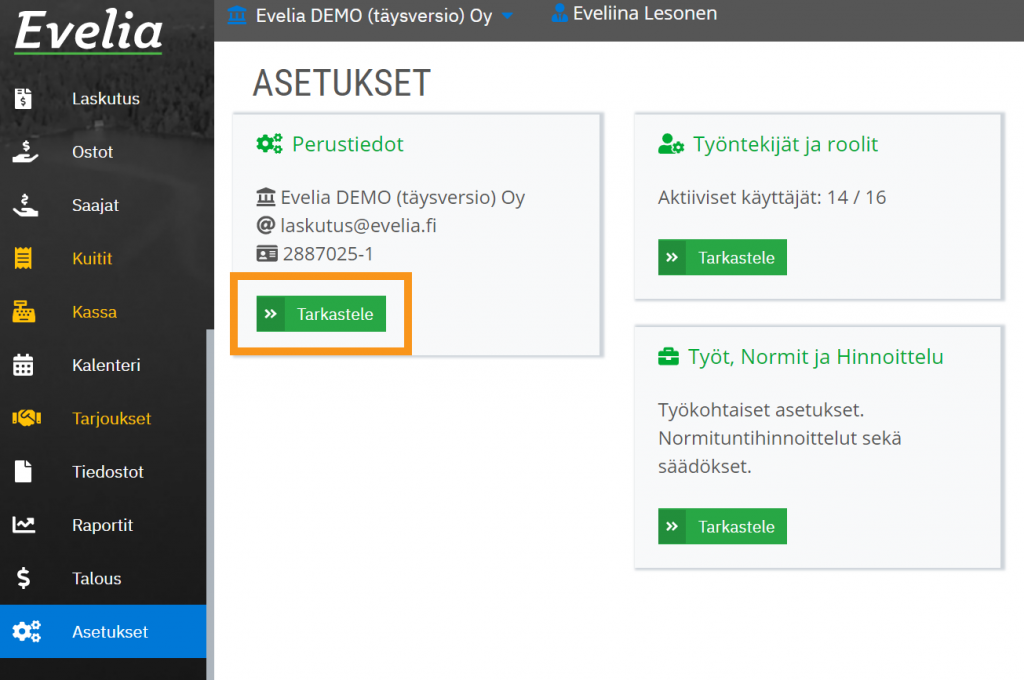Click the Asetukset gears icon in sidebar
1024x680 pixels.
point(26,632)
